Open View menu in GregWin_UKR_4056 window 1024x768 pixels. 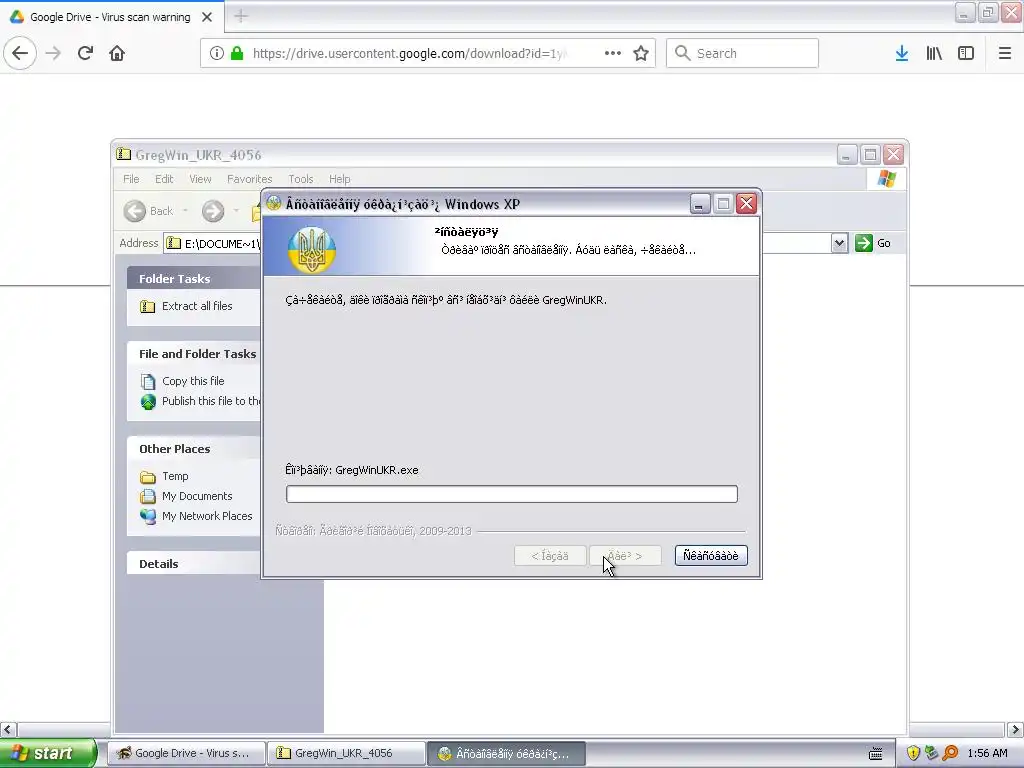click(x=200, y=178)
